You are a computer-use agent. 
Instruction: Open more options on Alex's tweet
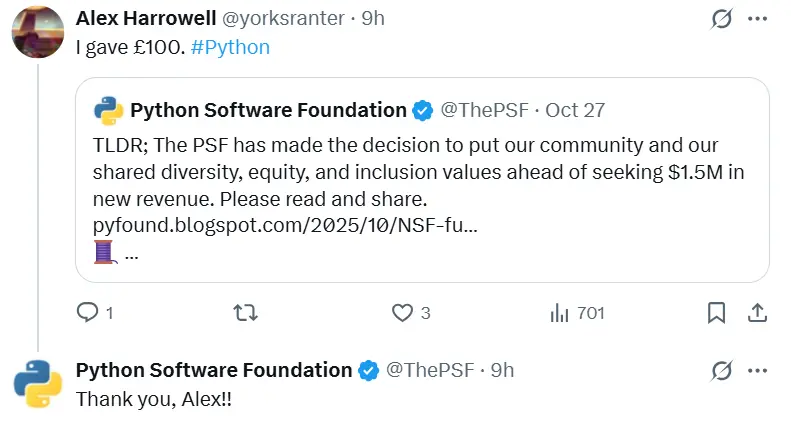(757, 18)
